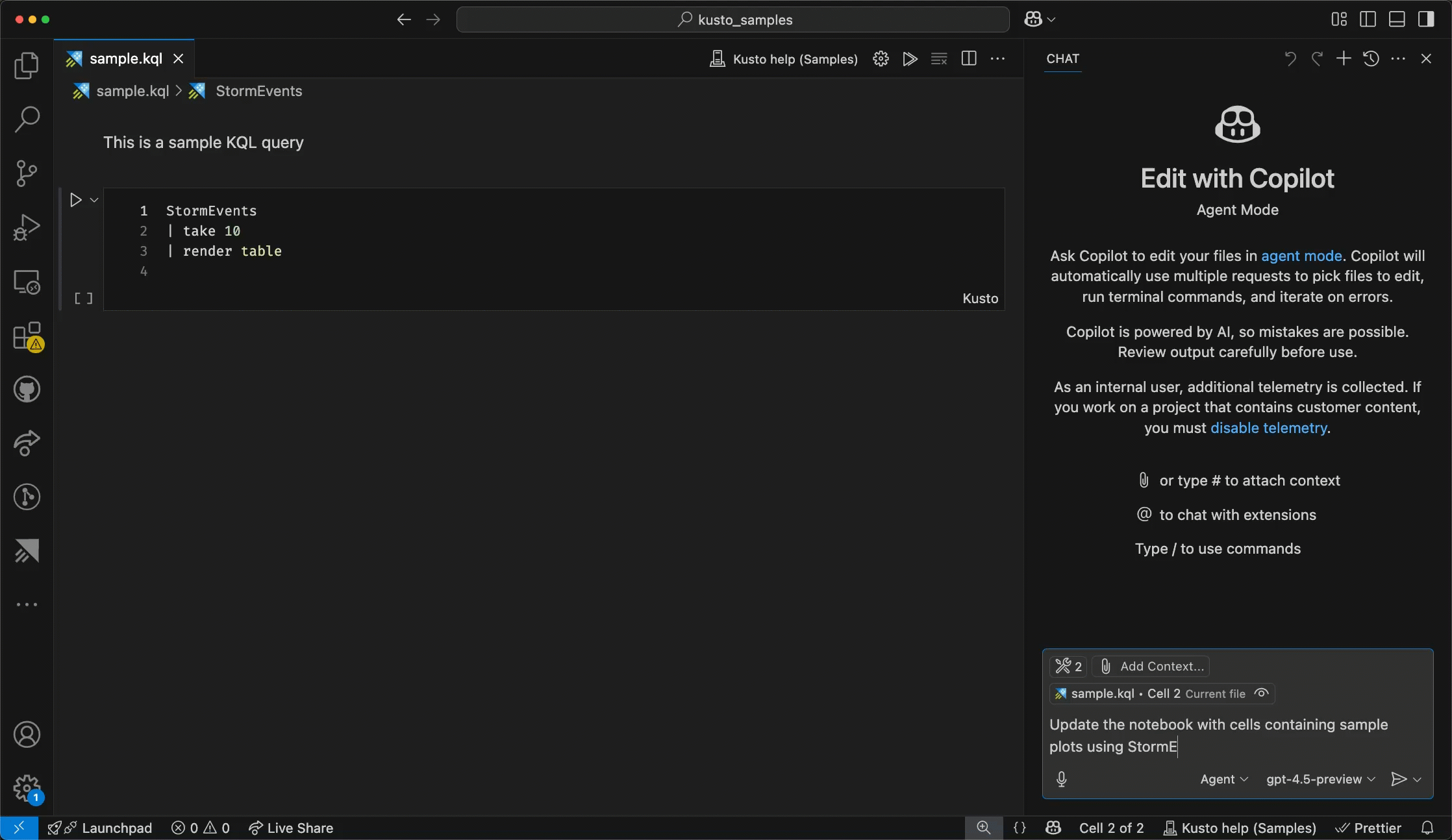Click the CHAT panel tab
Image resolution: width=1452 pixels, height=840 pixels.
pos(1062,59)
